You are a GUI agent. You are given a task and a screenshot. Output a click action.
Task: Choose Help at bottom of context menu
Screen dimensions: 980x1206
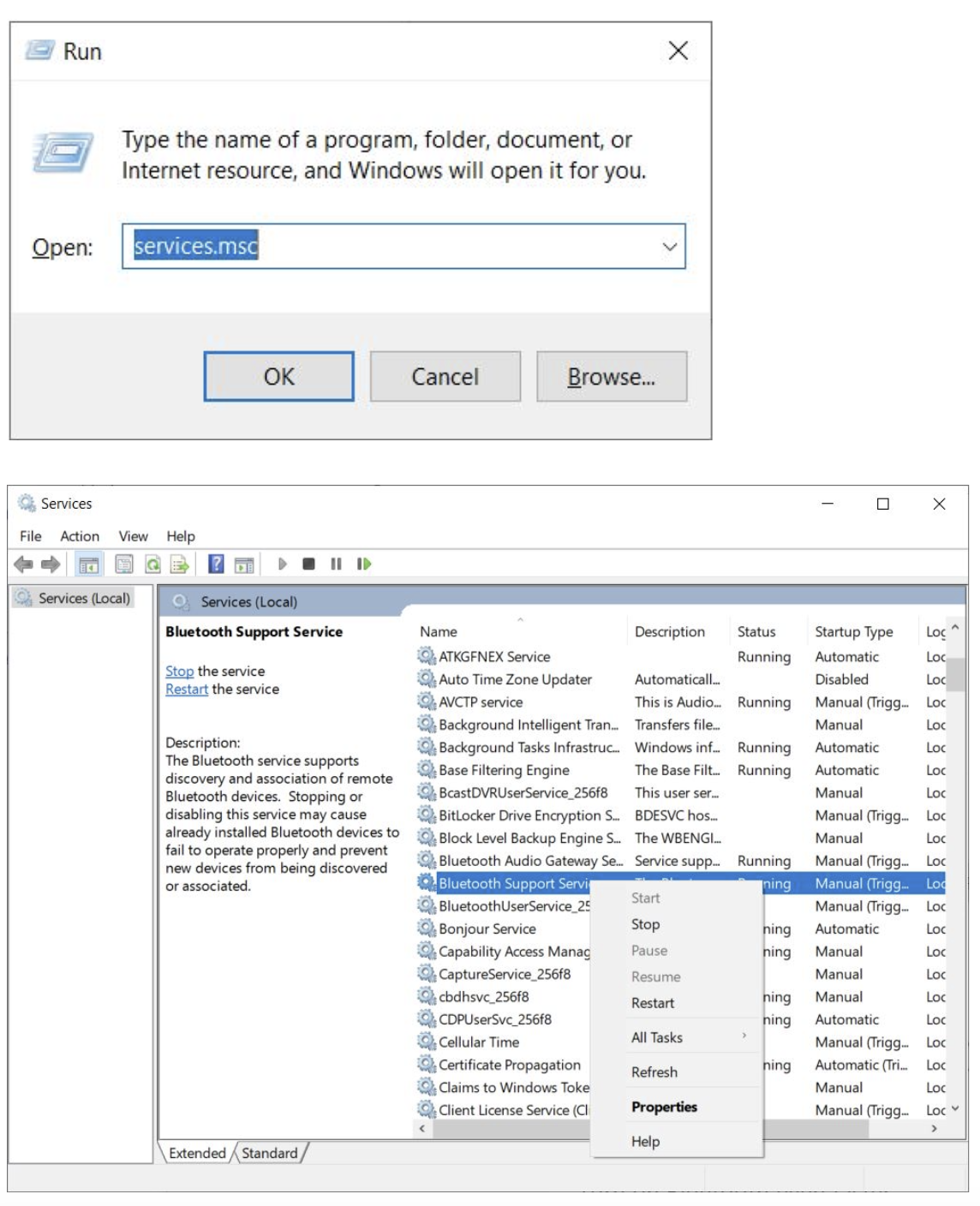tap(677, 1142)
